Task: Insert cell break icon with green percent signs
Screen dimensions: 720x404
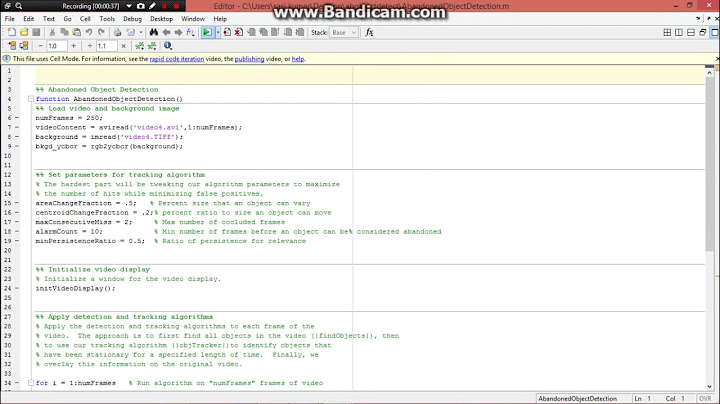Action: coord(139,45)
